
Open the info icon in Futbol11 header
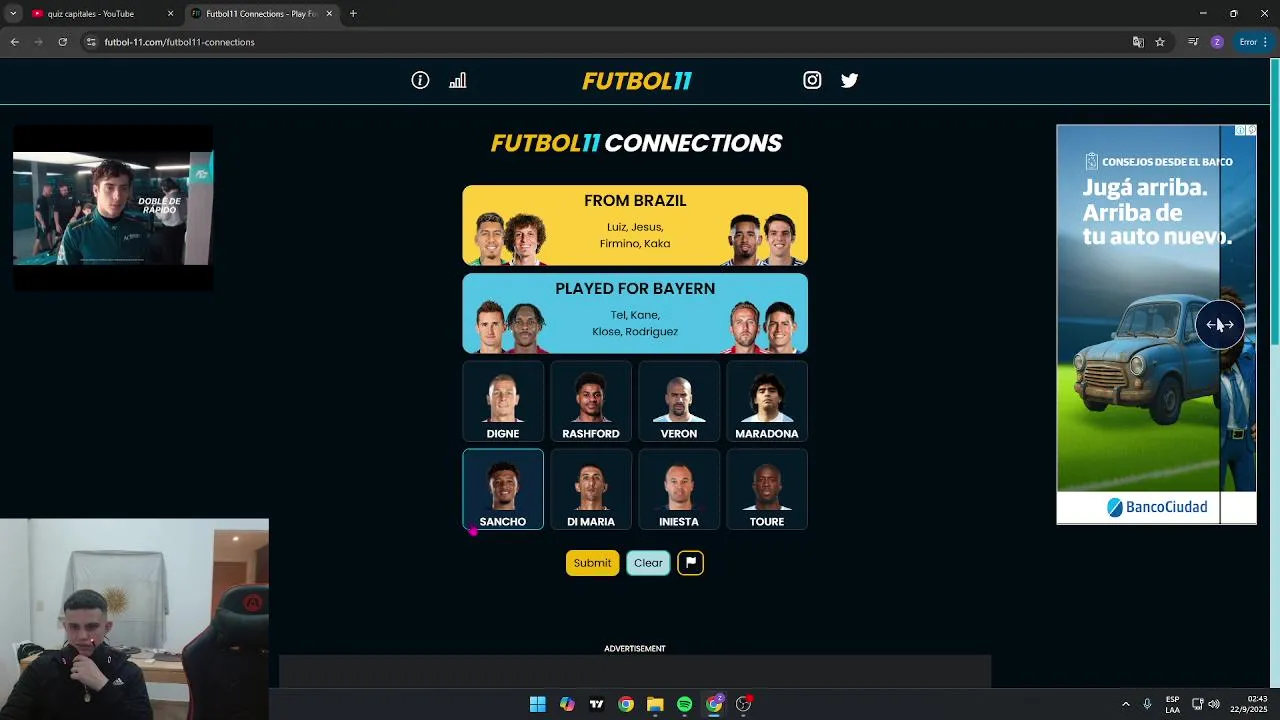click(x=420, y=81)
